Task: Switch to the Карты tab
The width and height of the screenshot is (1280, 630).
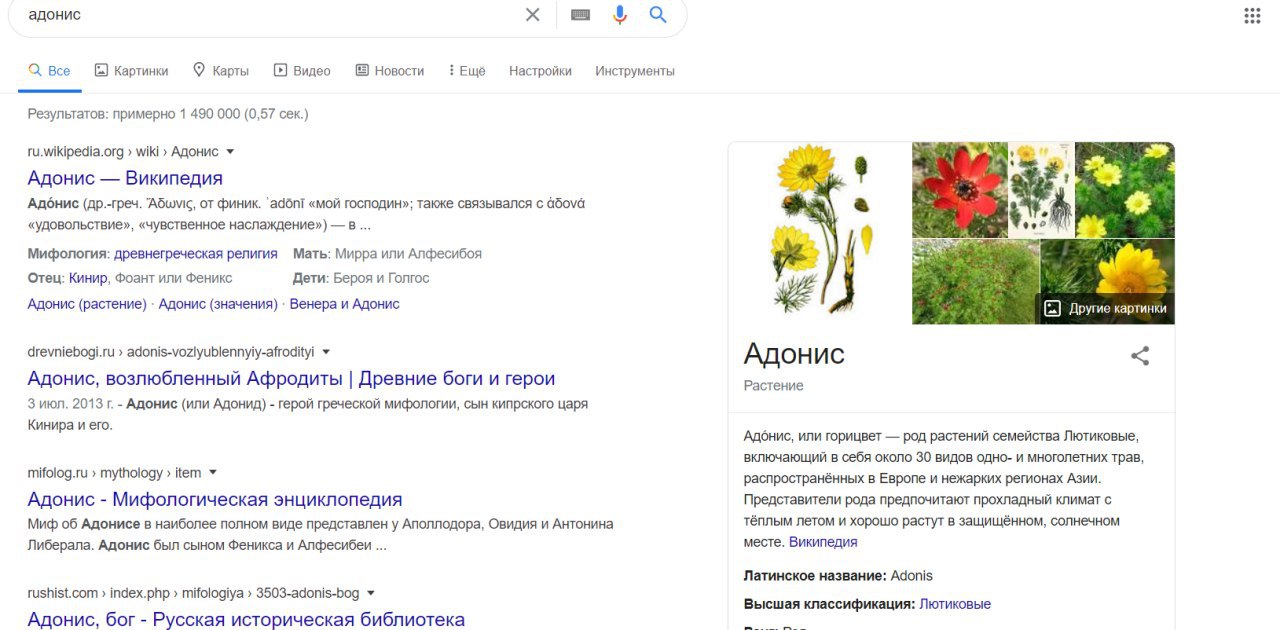Action: [x=220, y=71]
